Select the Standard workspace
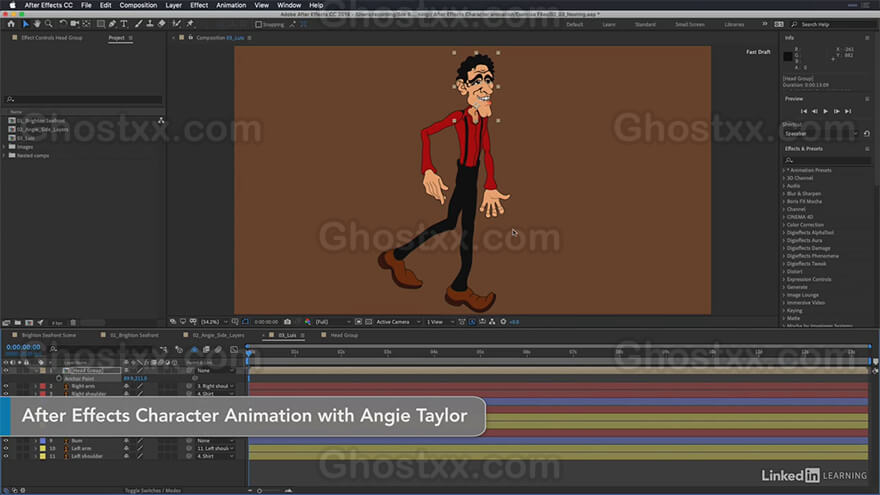 click(x=645, y=25)
